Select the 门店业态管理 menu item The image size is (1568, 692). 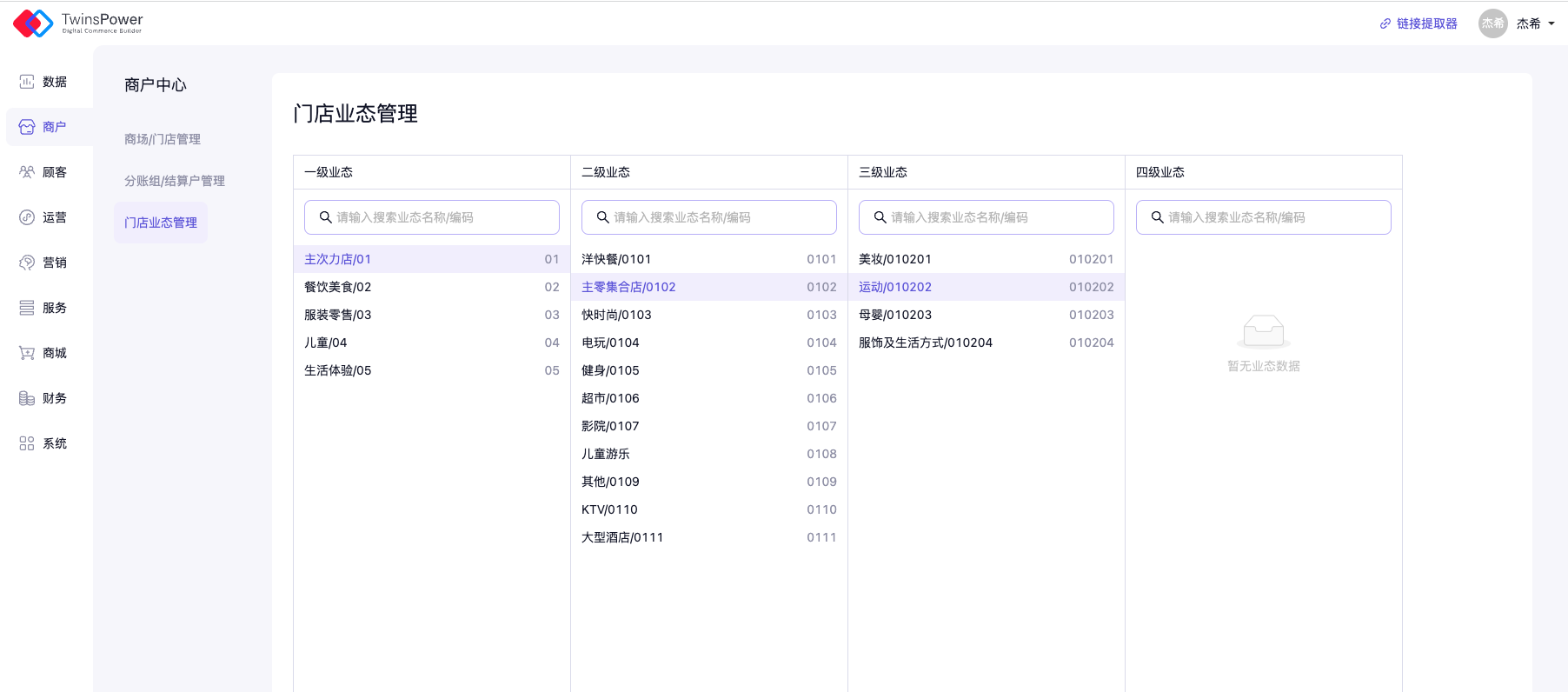[161, 223]
